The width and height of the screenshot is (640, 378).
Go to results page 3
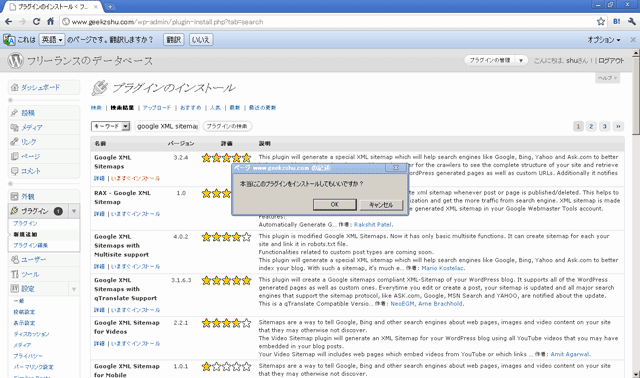pos(604,127)
